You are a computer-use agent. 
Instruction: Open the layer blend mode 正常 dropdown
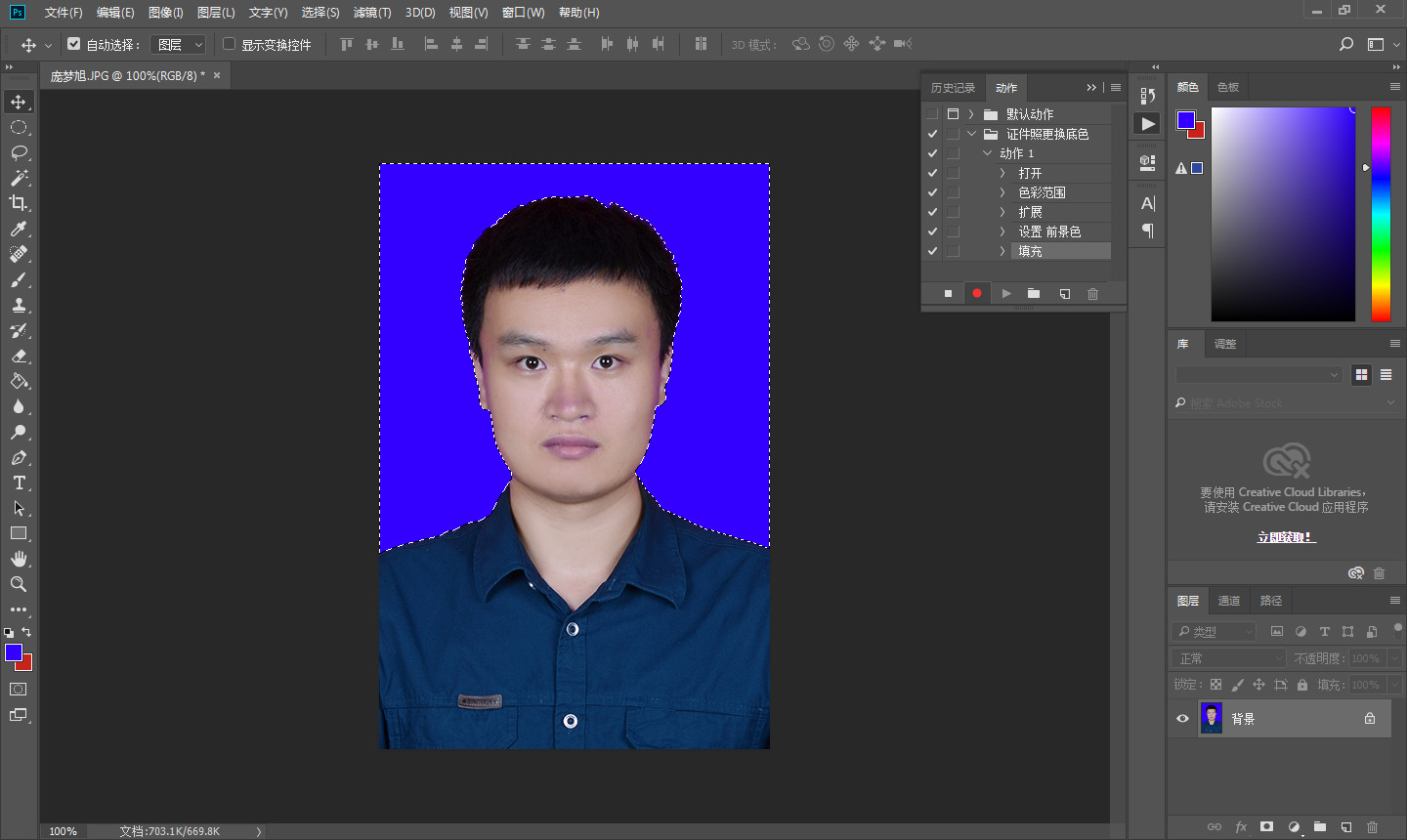coord(1229,658)
